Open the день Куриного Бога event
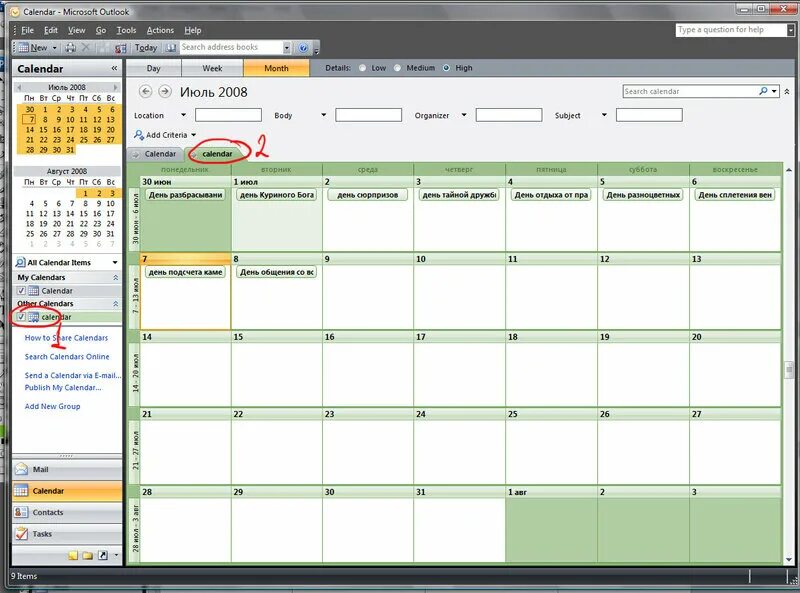The height and width of the screenshot is (593, 800). (x=277, y=194)
